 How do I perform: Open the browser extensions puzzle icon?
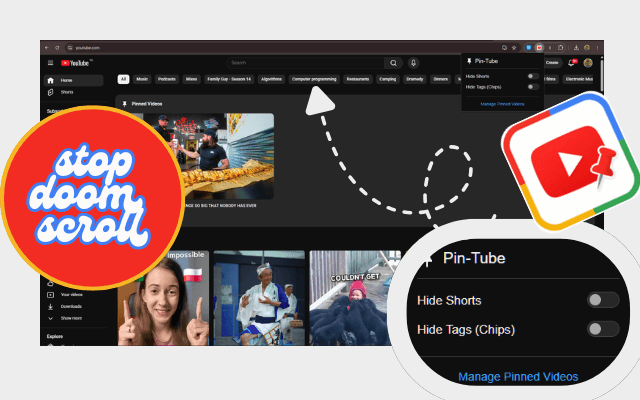561,48
